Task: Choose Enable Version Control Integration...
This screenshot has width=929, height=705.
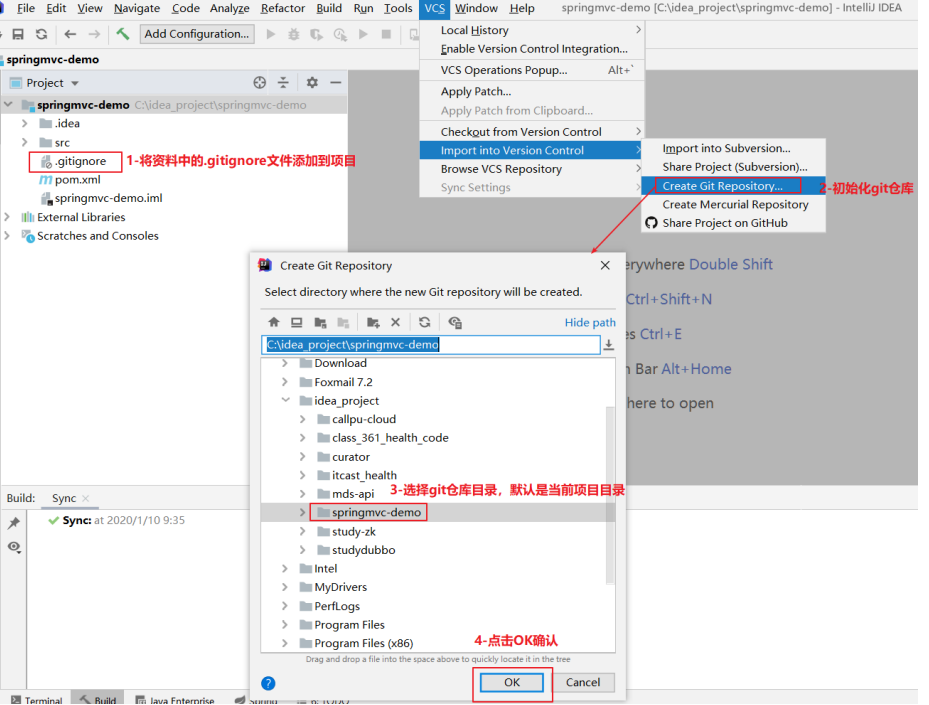Action: click(532, 49)
